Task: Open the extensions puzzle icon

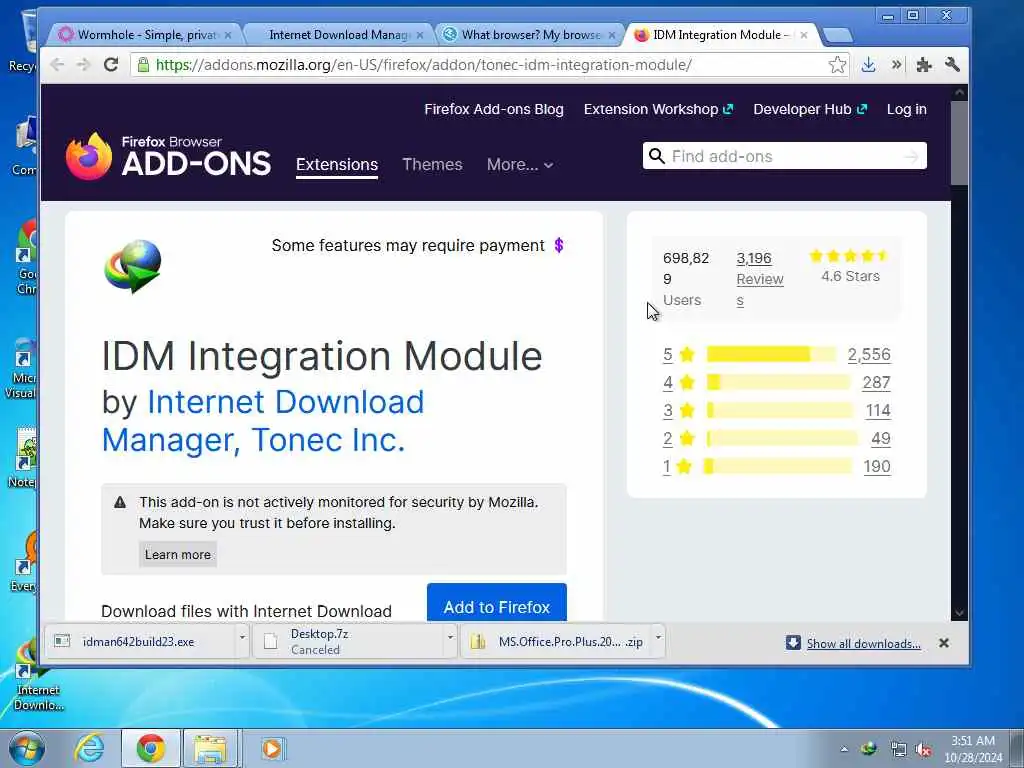Action: click(923, 65)
